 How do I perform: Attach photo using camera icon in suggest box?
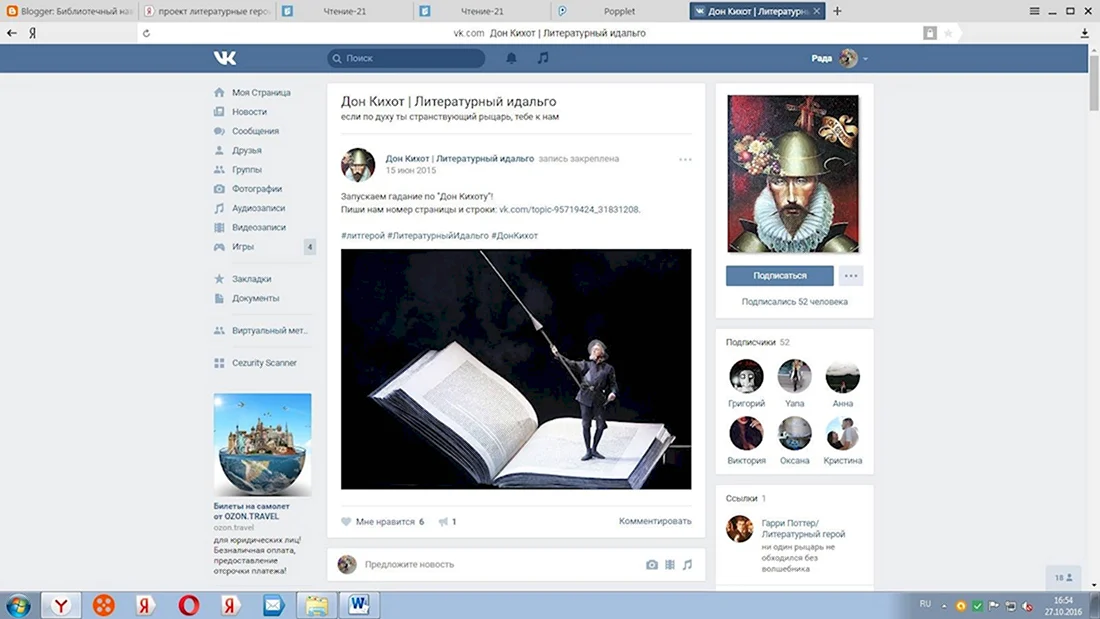point(652,564)
